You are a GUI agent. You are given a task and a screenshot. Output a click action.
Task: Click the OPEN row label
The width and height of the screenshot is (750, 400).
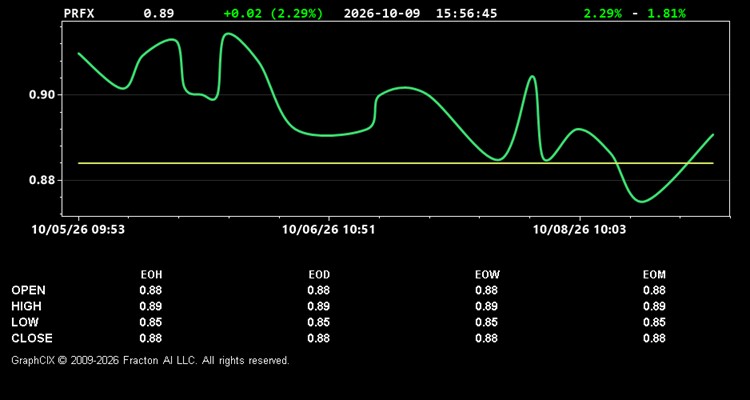(29, 290)
